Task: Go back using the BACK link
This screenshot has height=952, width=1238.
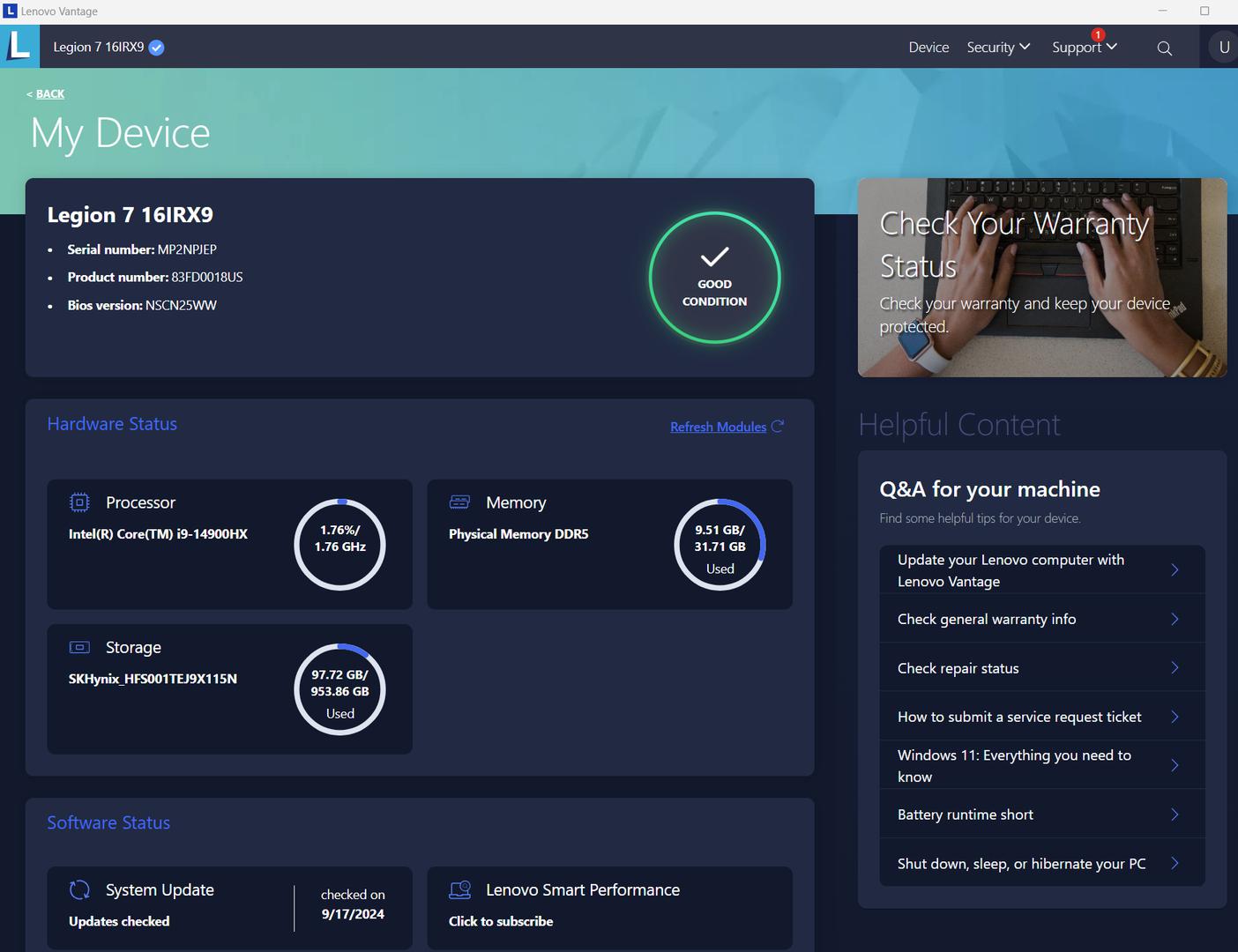Action: point(49,94)
